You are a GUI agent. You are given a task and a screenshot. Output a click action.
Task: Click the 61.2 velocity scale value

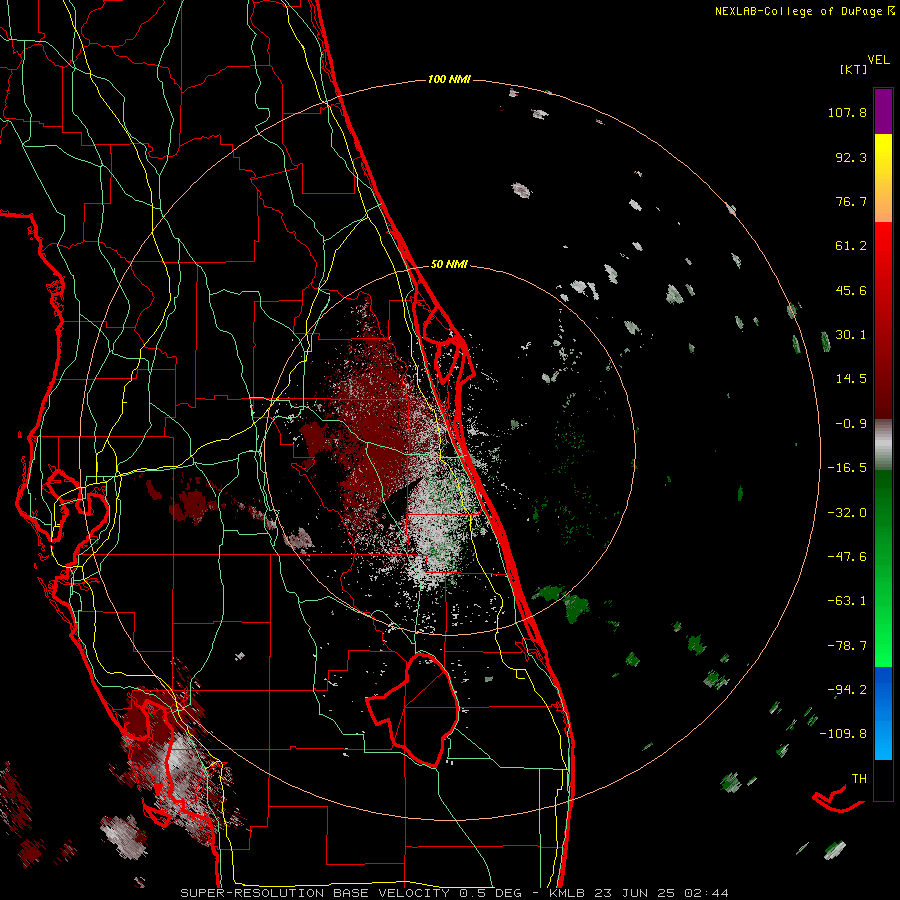tap(851, 246)
